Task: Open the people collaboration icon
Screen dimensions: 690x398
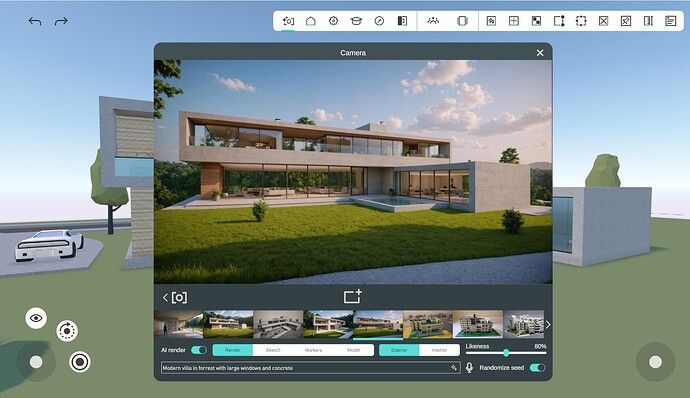Action: coord(433,21)
